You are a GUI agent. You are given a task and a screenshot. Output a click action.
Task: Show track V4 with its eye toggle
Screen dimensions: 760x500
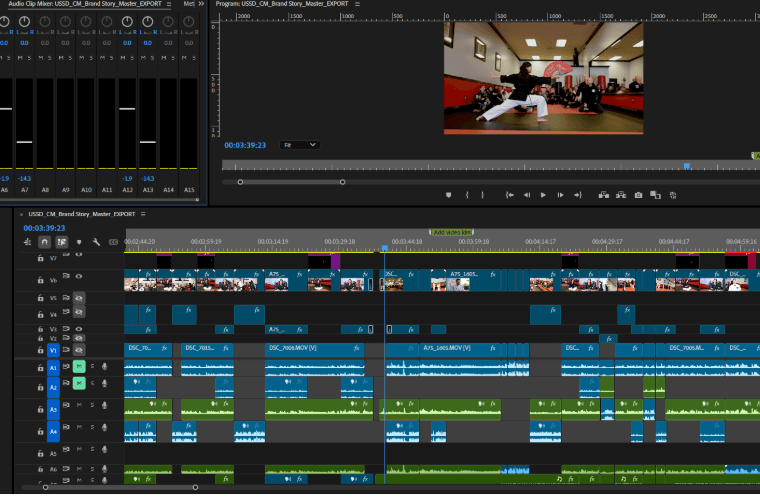[x=79, y=312]
